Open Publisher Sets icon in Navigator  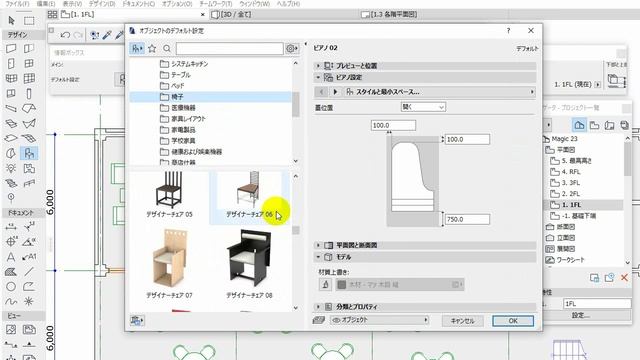point(624,125)
